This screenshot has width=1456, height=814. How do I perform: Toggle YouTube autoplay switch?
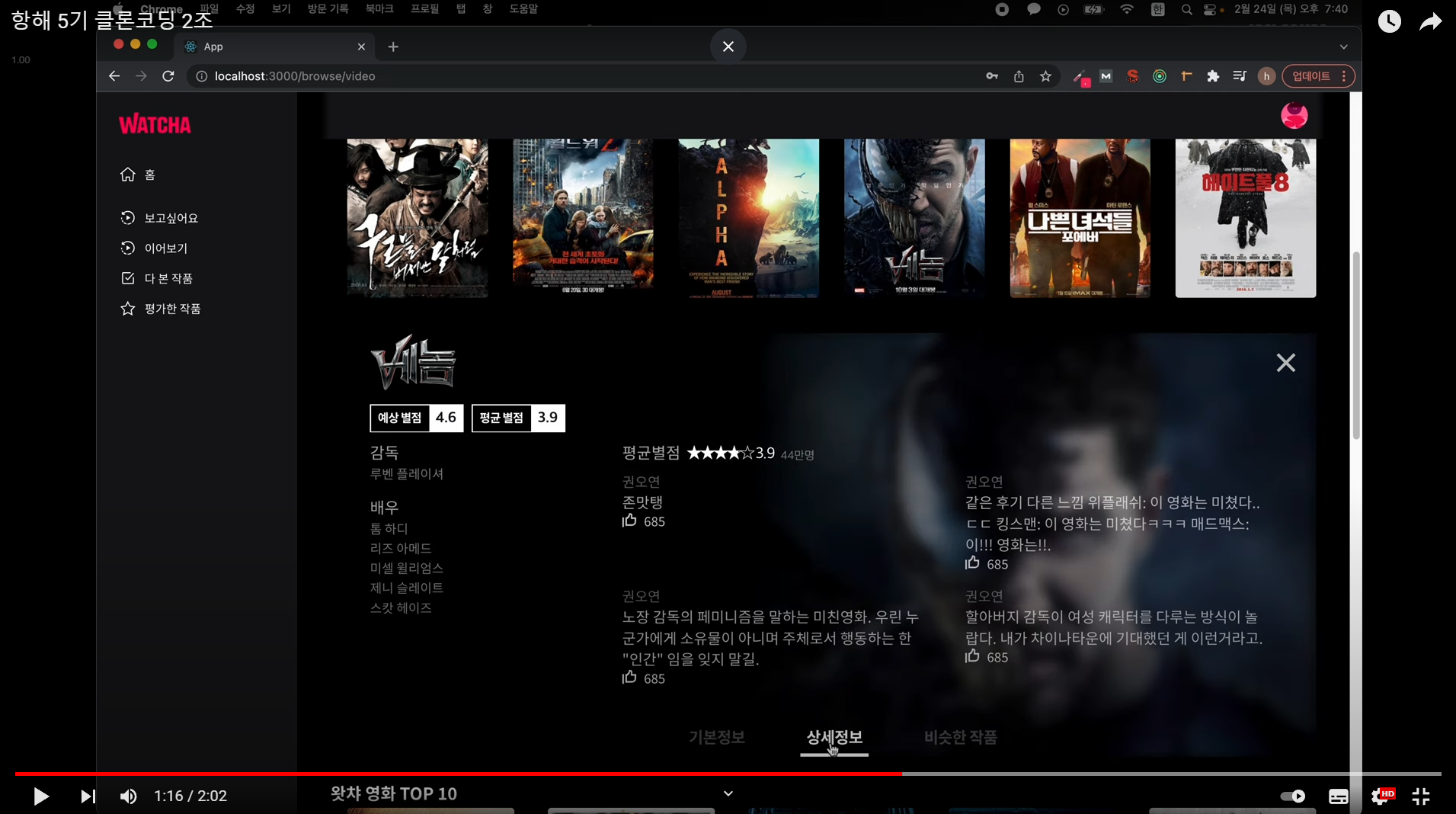[1292, 796]
